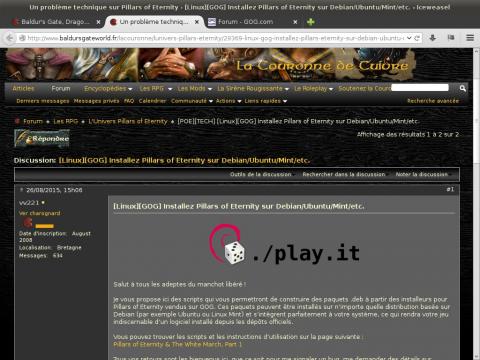
Task: Open the Communauté dropdown menu
Action: click(x=192, y=101)
